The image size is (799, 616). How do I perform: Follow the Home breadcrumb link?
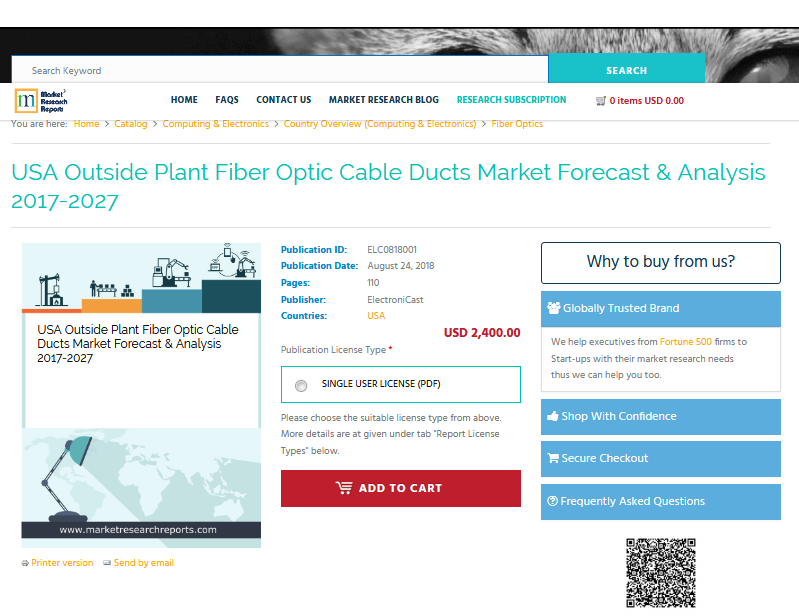(x=86, y=124)
